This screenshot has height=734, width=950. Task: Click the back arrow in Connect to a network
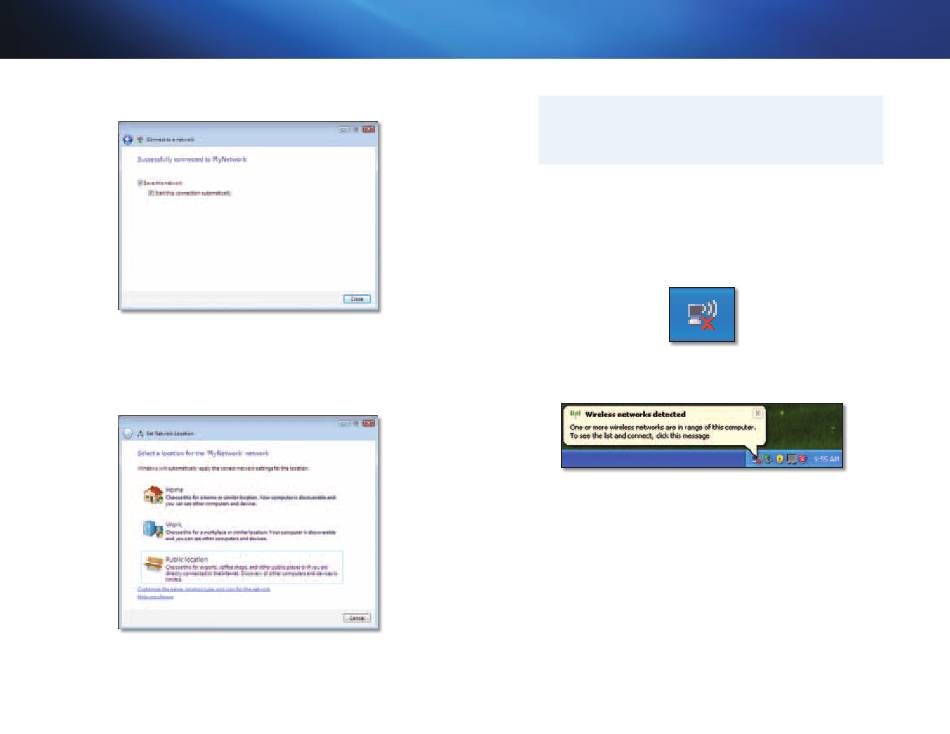[x=128, y=139]
